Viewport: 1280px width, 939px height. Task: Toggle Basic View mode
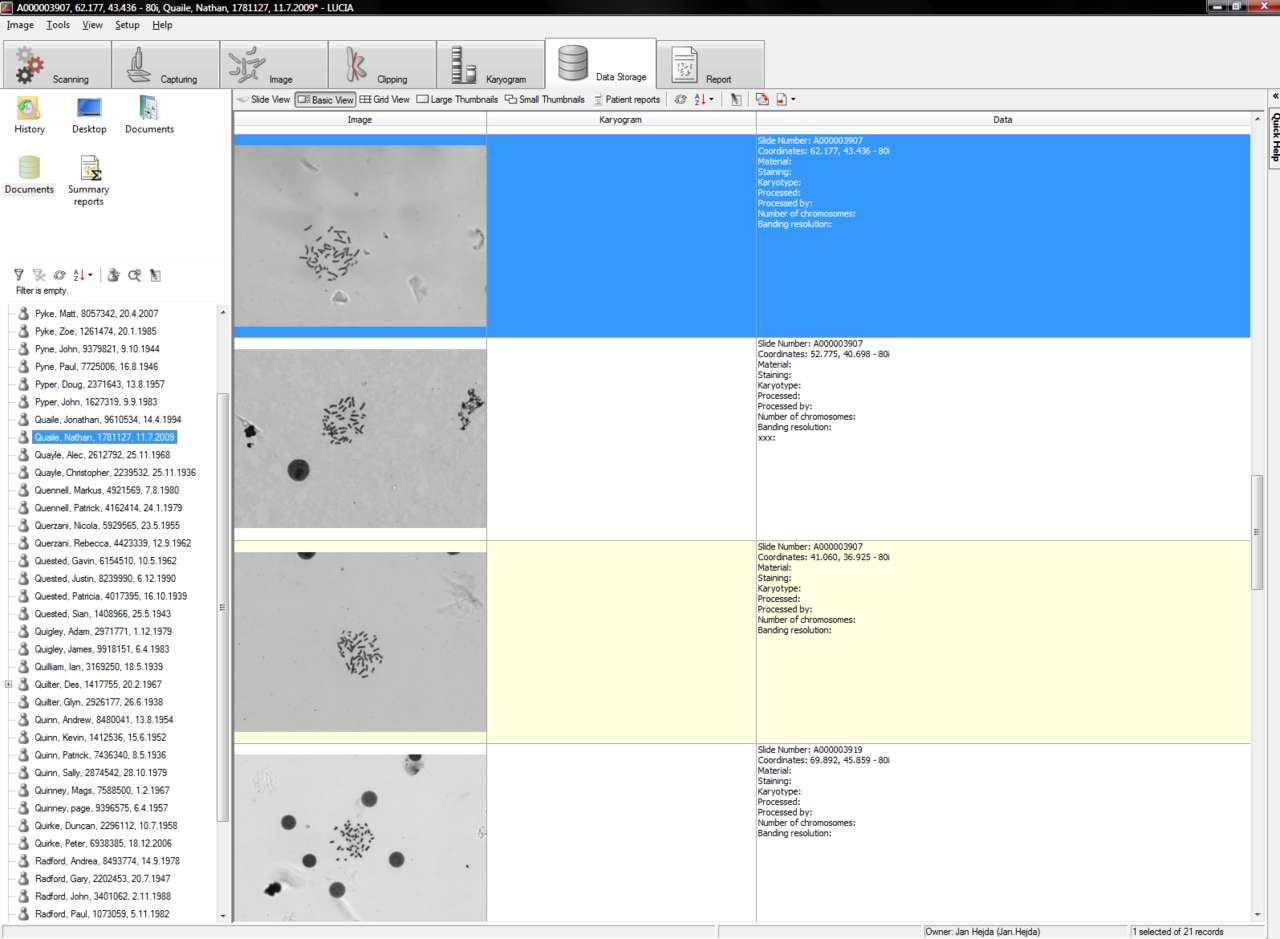coord(325,100)
